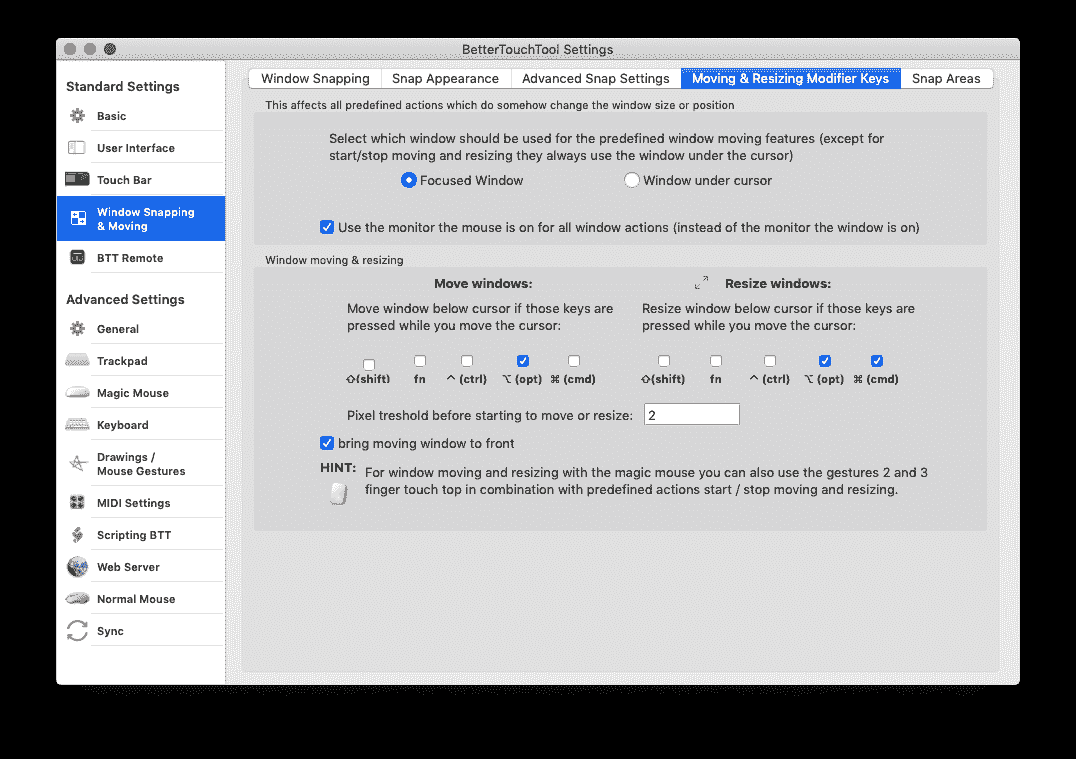Open Trackpad label in sidebar
Image resolution: width=1076 pixels, height=759 pixels.
click(122, 361)
